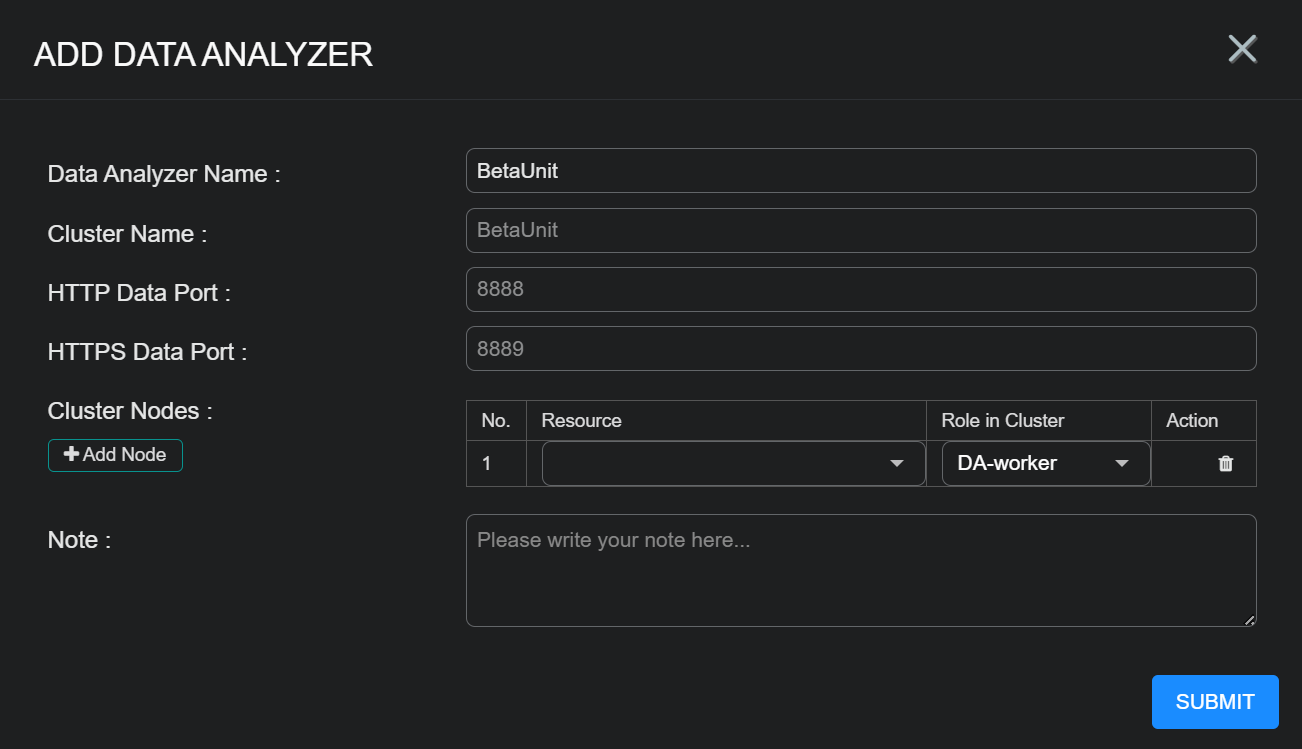Click the Cluster Nodes label
This screenshot has width=1302, height=749.
[x=130, y=411]
